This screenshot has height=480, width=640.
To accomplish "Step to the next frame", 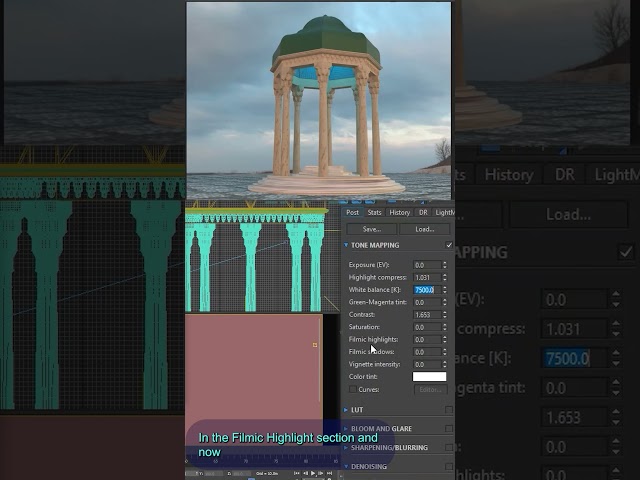I will pyautogui.click(x=321, y=473).
